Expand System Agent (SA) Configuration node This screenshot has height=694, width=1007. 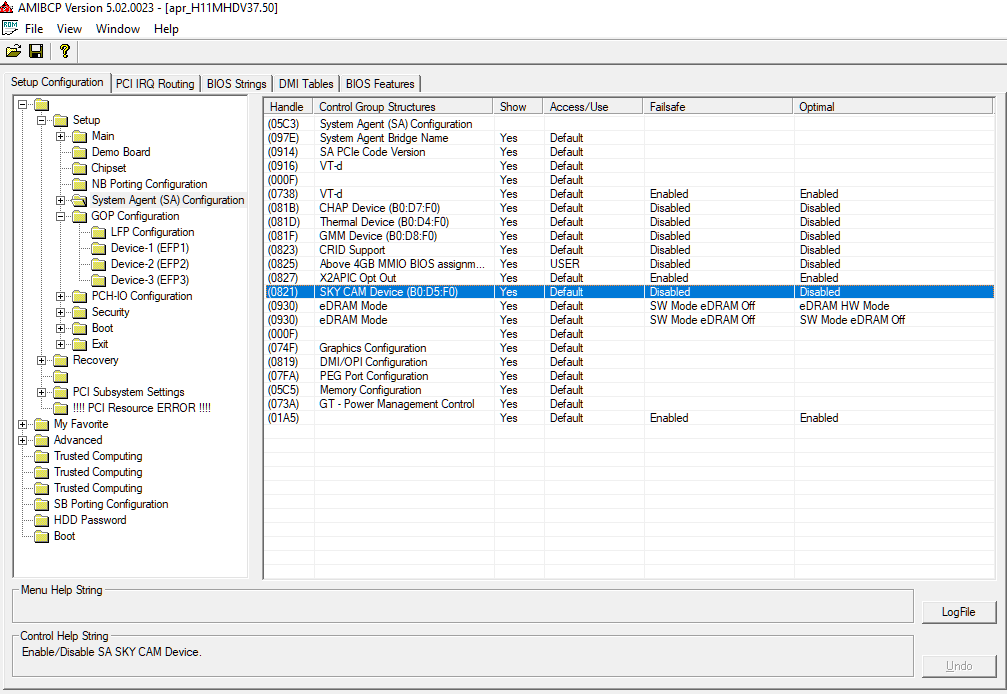[x=60, y=200]
